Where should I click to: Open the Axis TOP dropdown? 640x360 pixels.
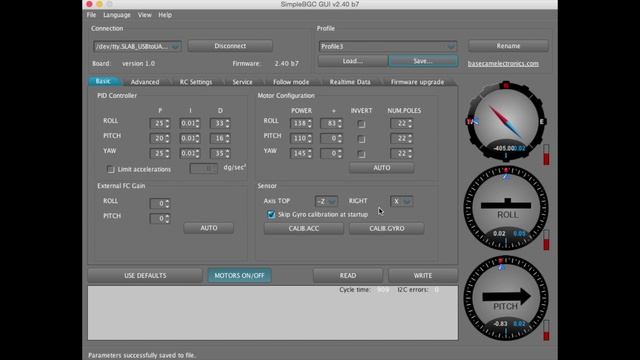click(x=326, y=201)
